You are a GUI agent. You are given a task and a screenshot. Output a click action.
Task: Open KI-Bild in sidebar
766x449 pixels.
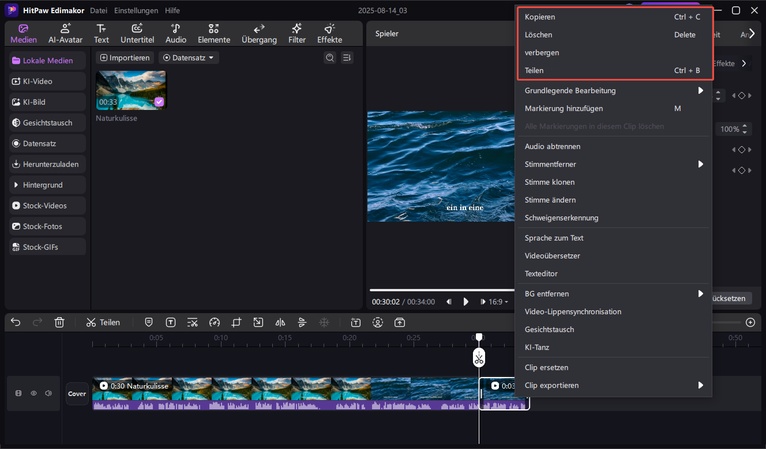point(47,102)
